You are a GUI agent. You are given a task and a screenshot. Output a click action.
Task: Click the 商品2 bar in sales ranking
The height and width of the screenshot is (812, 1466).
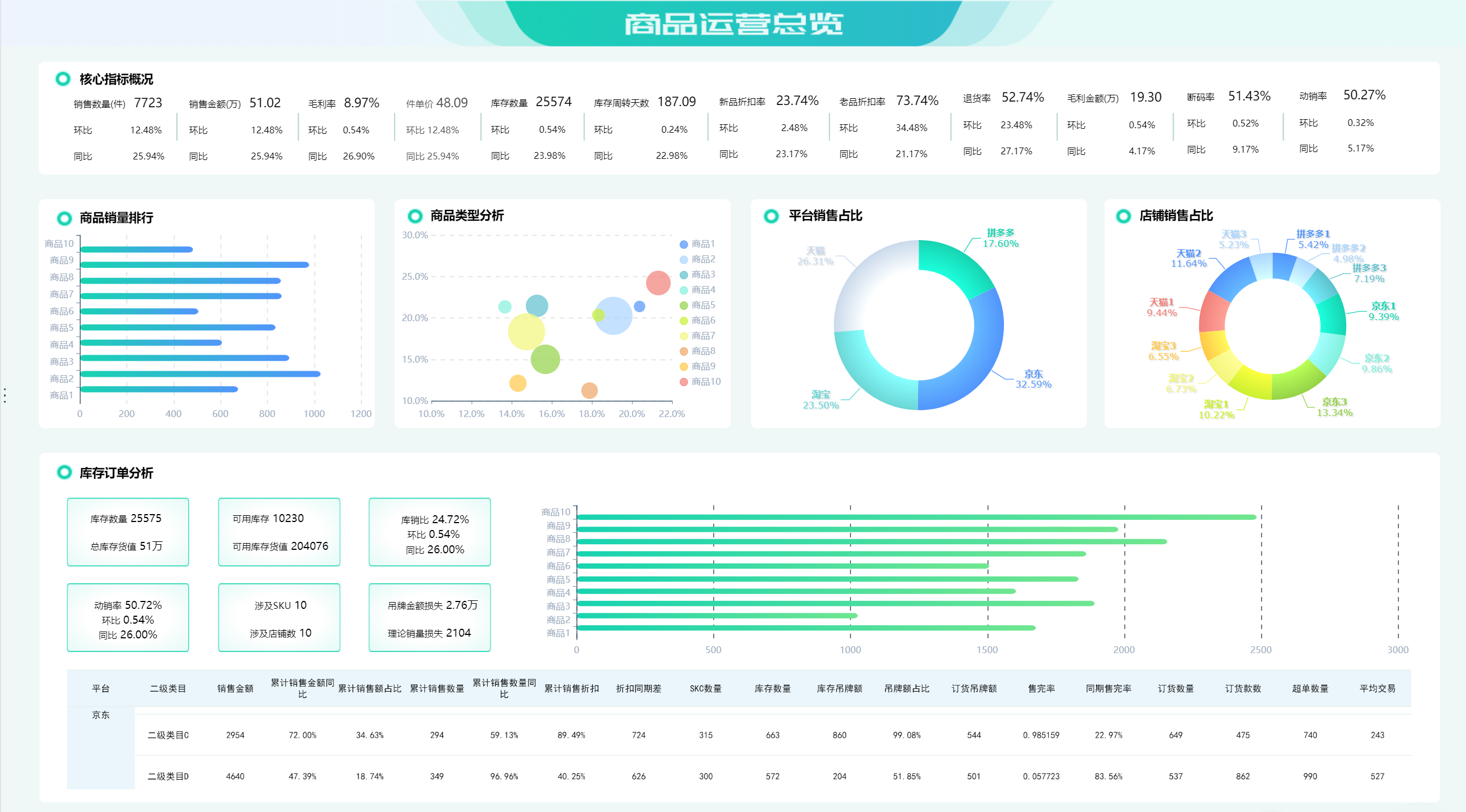pyautogui.click(x=199, y=373)
